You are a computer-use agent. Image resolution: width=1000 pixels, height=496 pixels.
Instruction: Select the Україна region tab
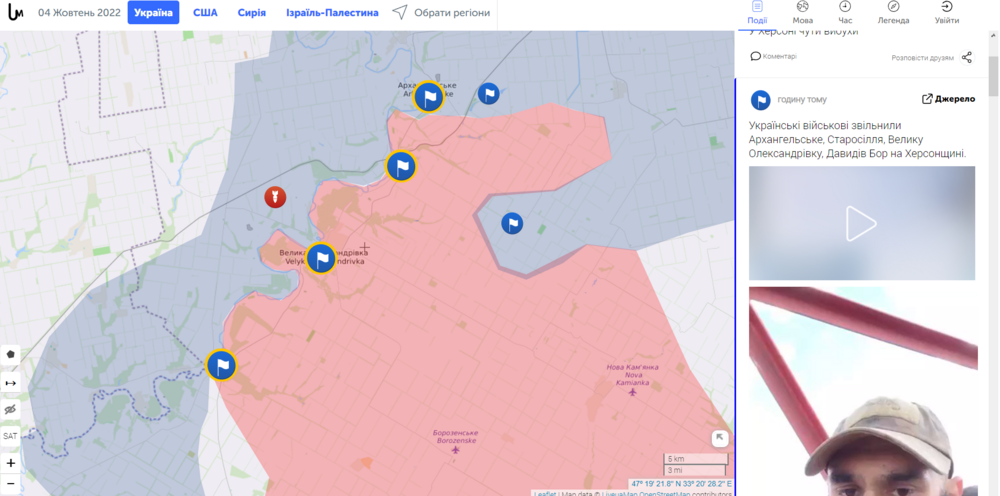[153, 13]
